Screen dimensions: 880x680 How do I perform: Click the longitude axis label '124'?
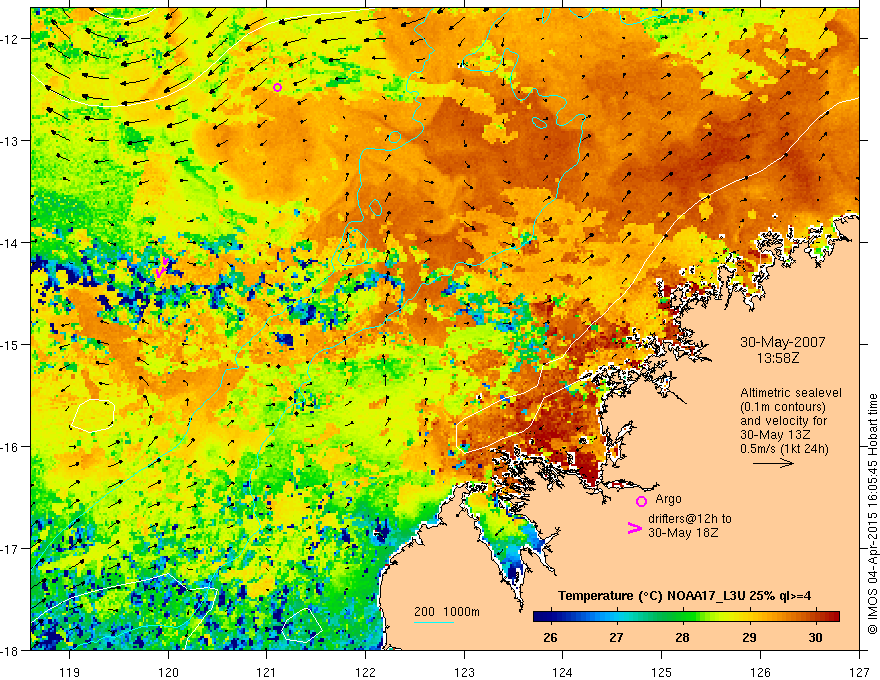pyautogui.click(x=563, y=672)
